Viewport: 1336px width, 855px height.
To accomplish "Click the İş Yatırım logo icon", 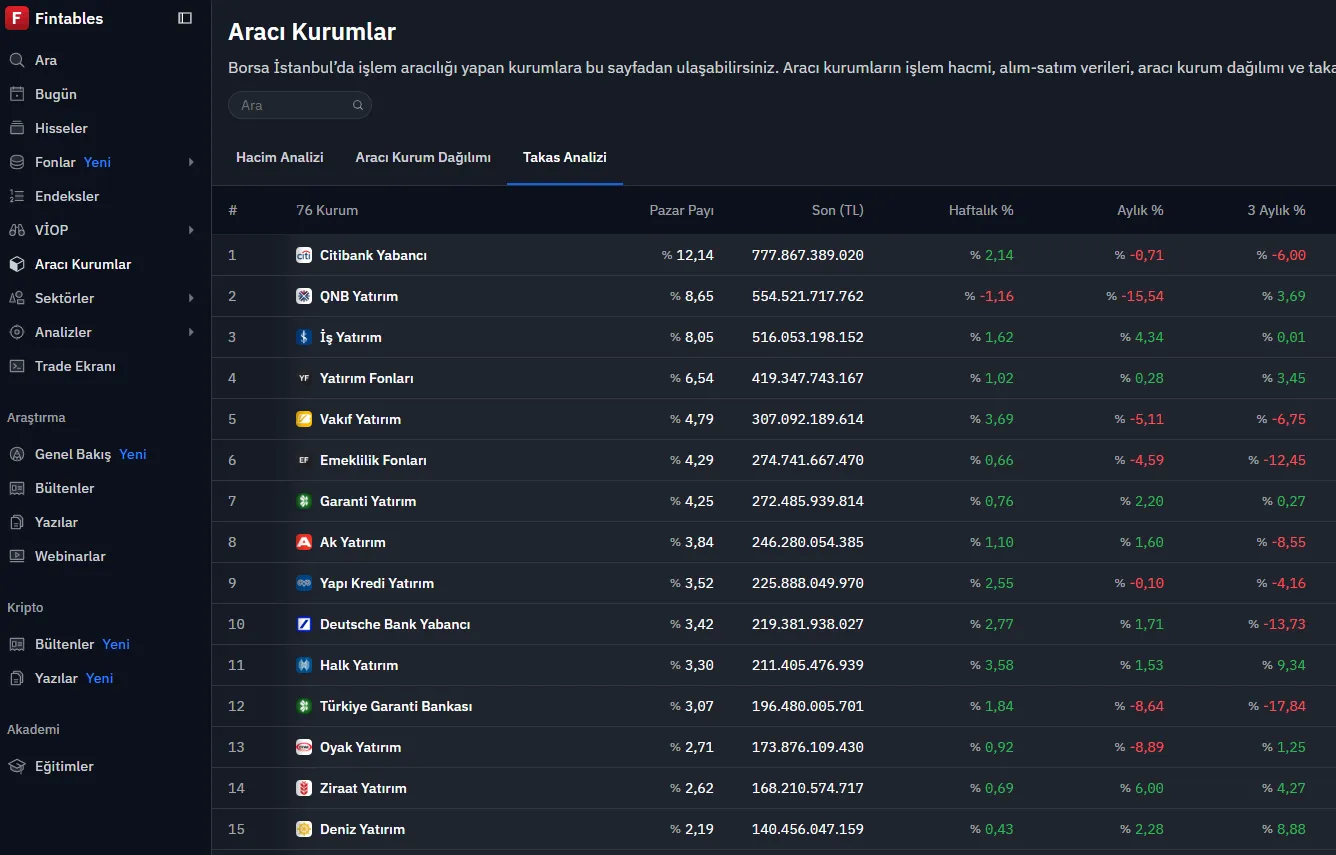I will pos(304,337).
